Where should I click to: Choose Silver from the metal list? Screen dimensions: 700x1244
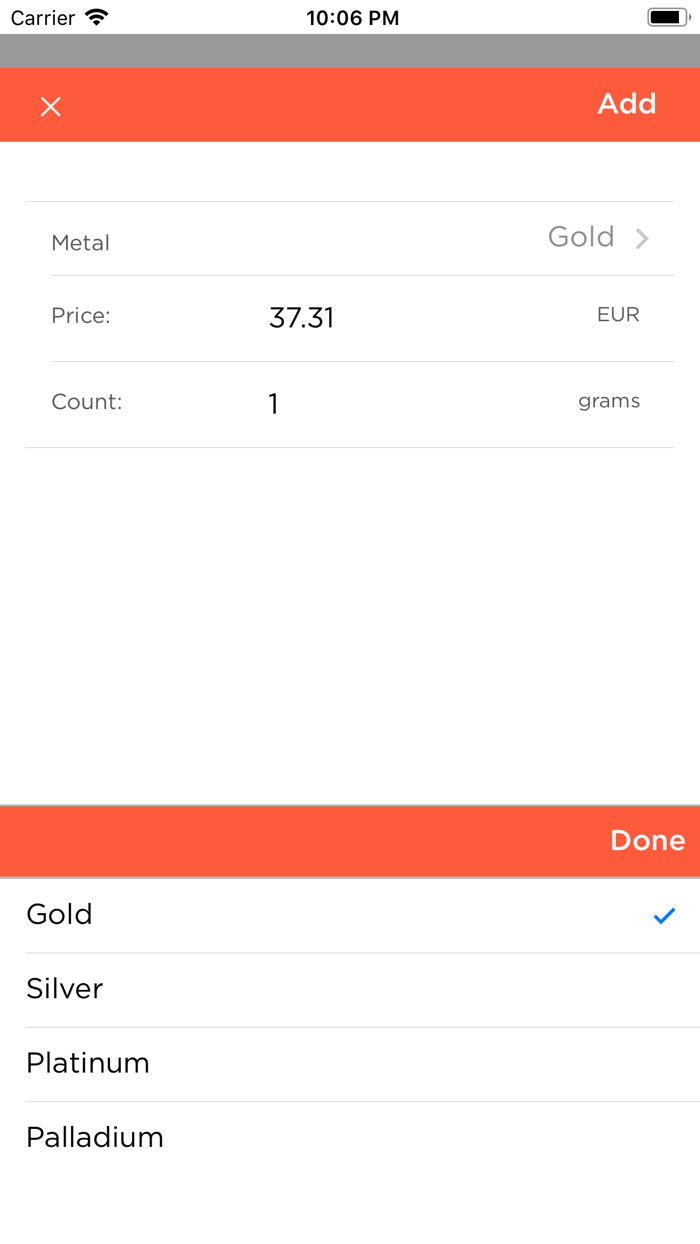point(65,989)
